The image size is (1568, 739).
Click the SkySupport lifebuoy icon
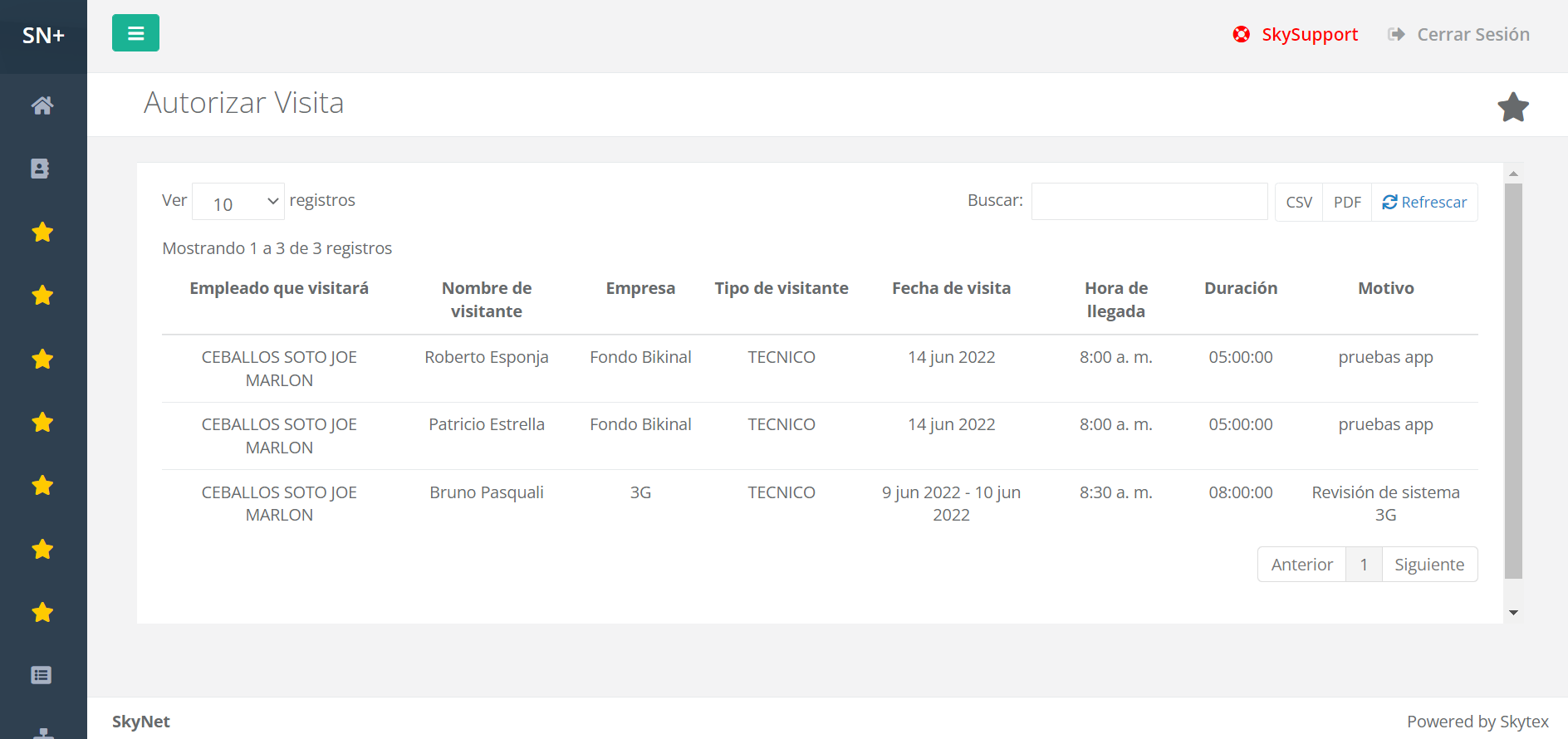click(x=1242, y=34)
